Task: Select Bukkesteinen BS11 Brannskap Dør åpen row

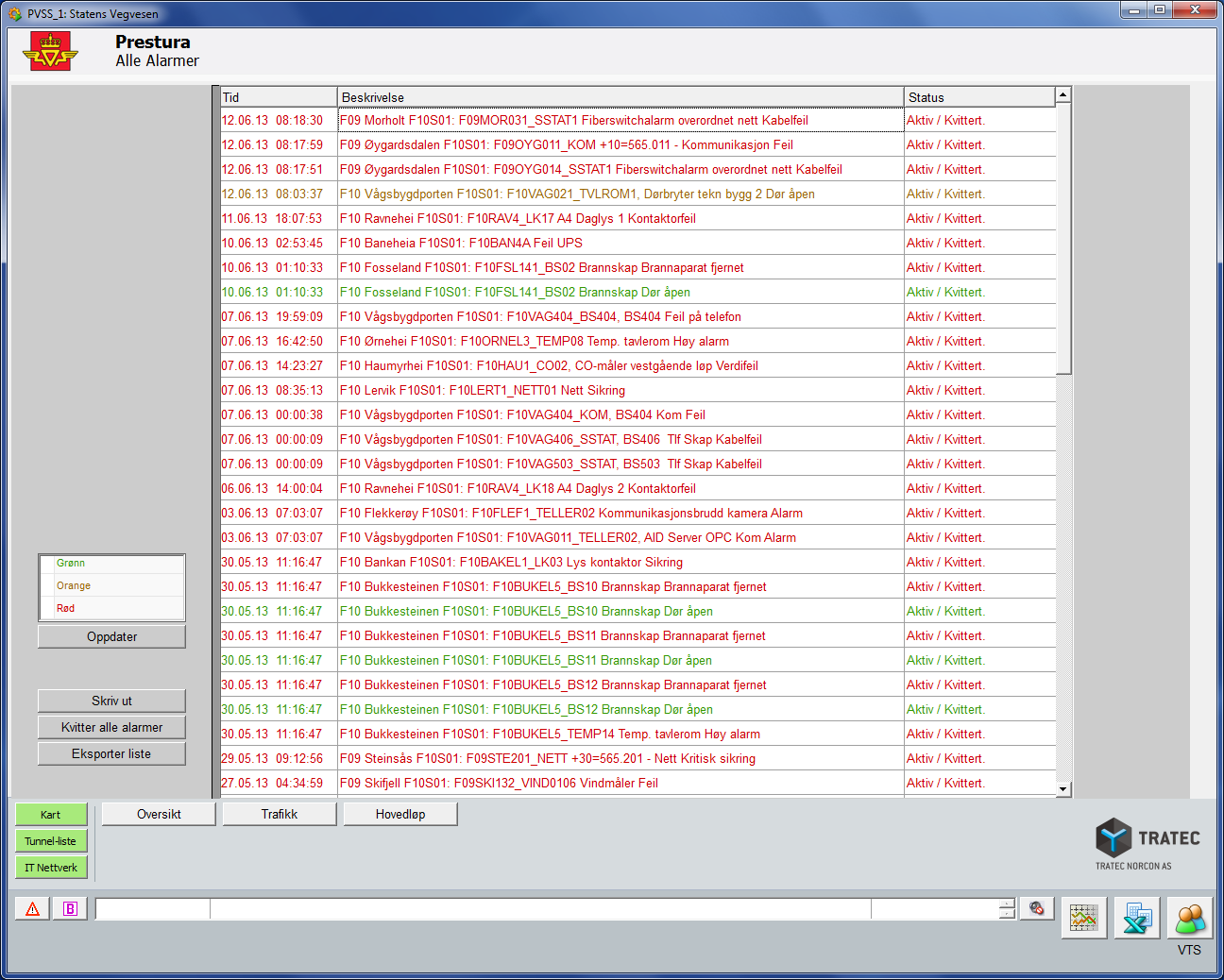Action: (637, 660)
